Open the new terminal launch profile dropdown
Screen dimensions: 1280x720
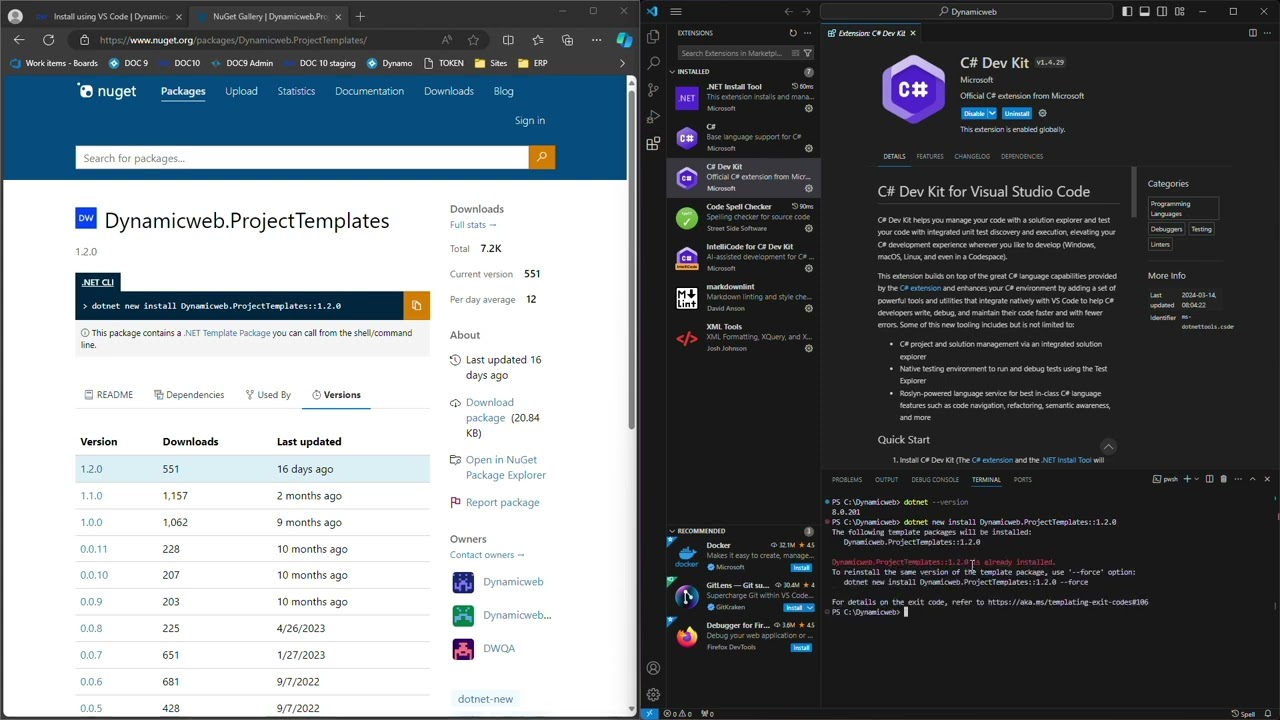click(x=1197, y=479)
